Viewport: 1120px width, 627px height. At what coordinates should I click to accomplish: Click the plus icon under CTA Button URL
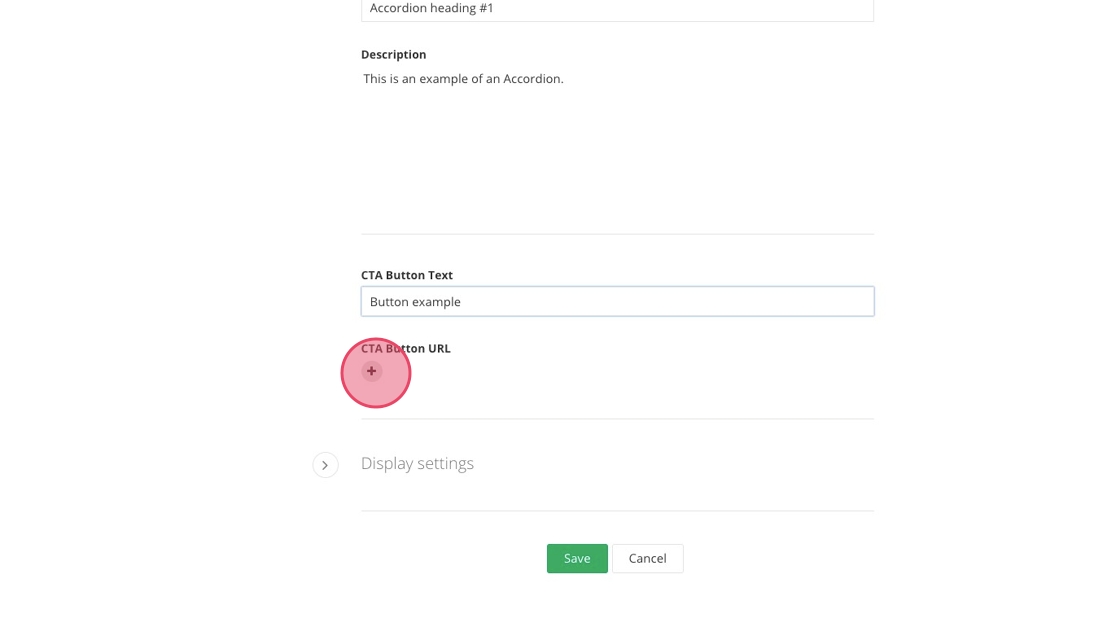(372, 371)
